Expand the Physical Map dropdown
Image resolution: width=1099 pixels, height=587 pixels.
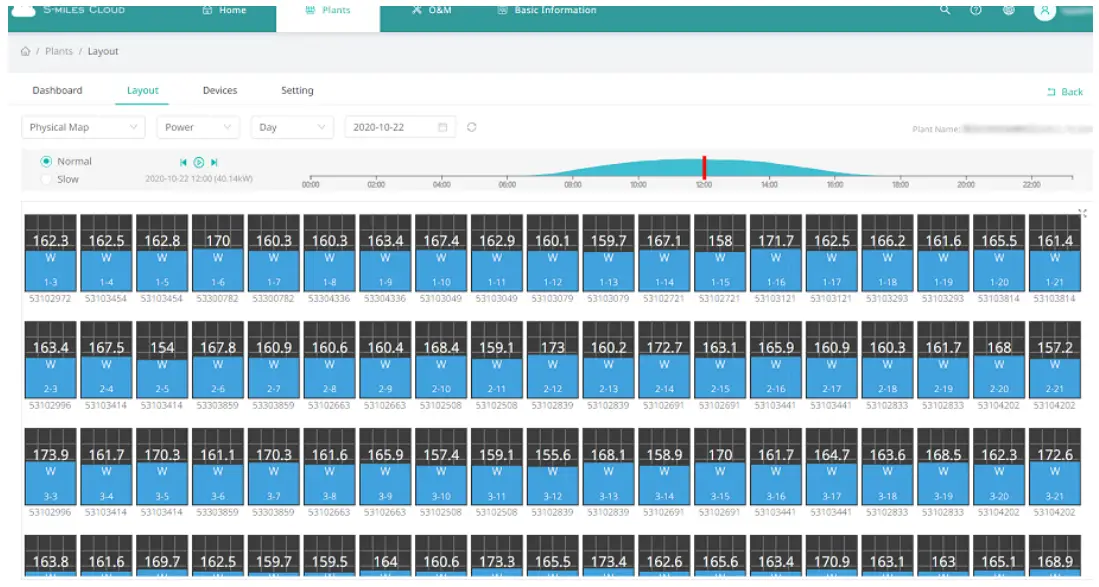pyautogui.click(x=84, y=128)
